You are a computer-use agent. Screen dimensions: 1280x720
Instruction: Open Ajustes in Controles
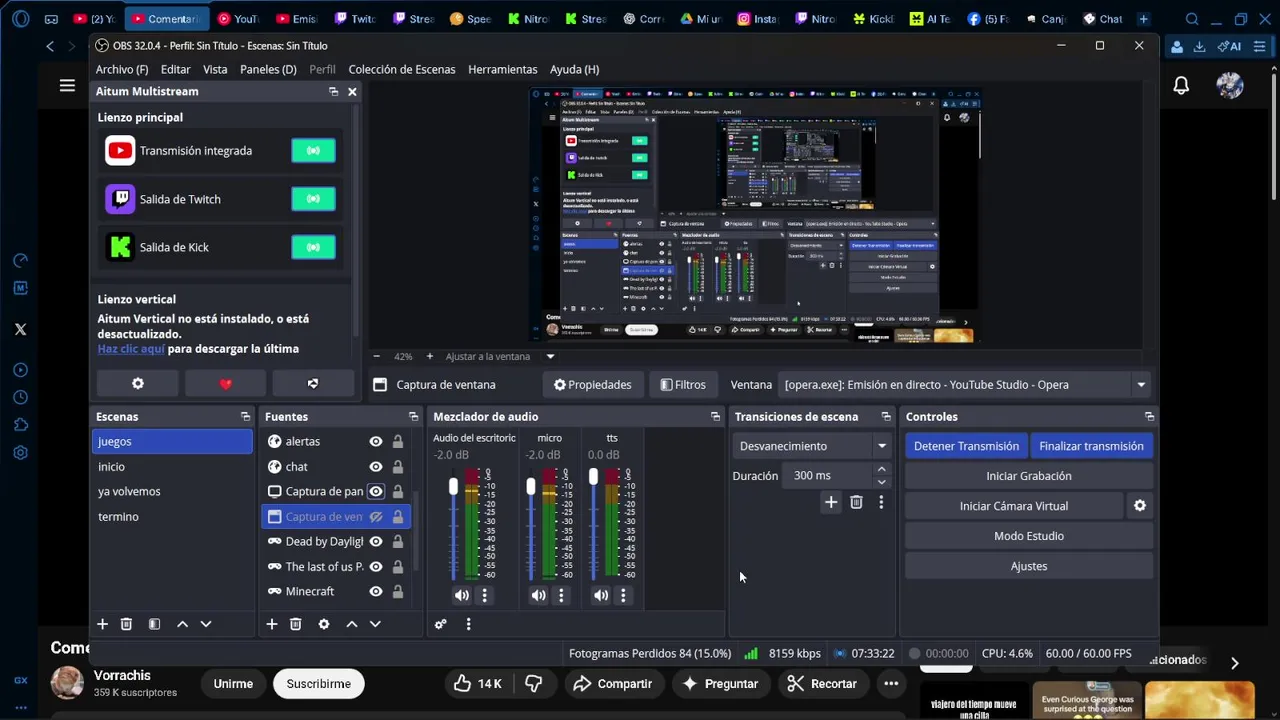coord(1029,566)
